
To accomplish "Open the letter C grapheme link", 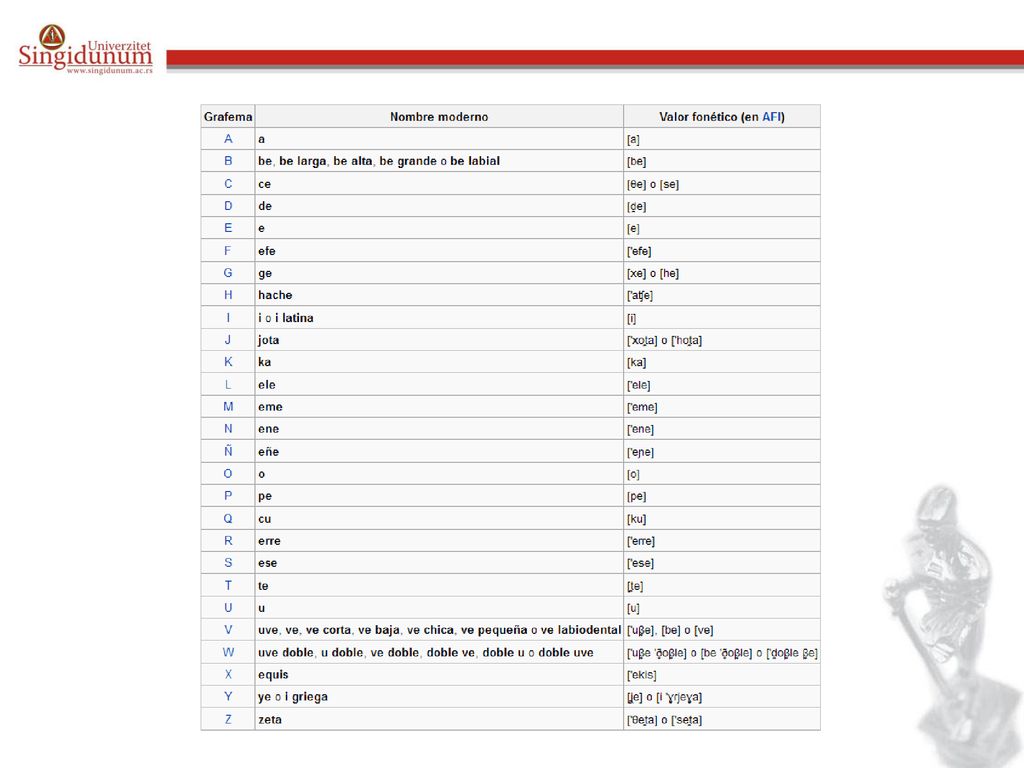I will tap(228, 184).
